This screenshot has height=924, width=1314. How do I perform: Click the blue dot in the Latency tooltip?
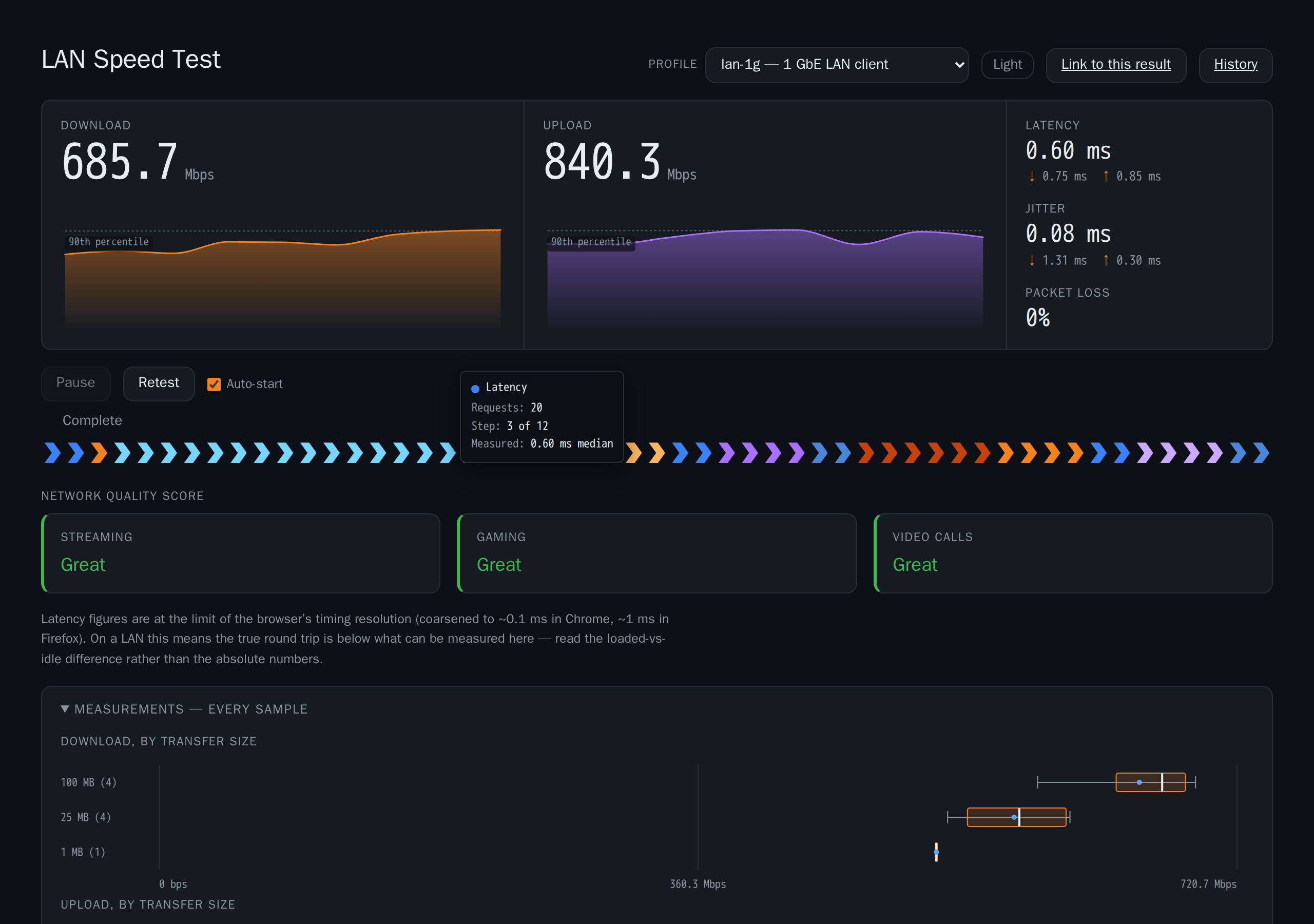(x=475, y=389)
